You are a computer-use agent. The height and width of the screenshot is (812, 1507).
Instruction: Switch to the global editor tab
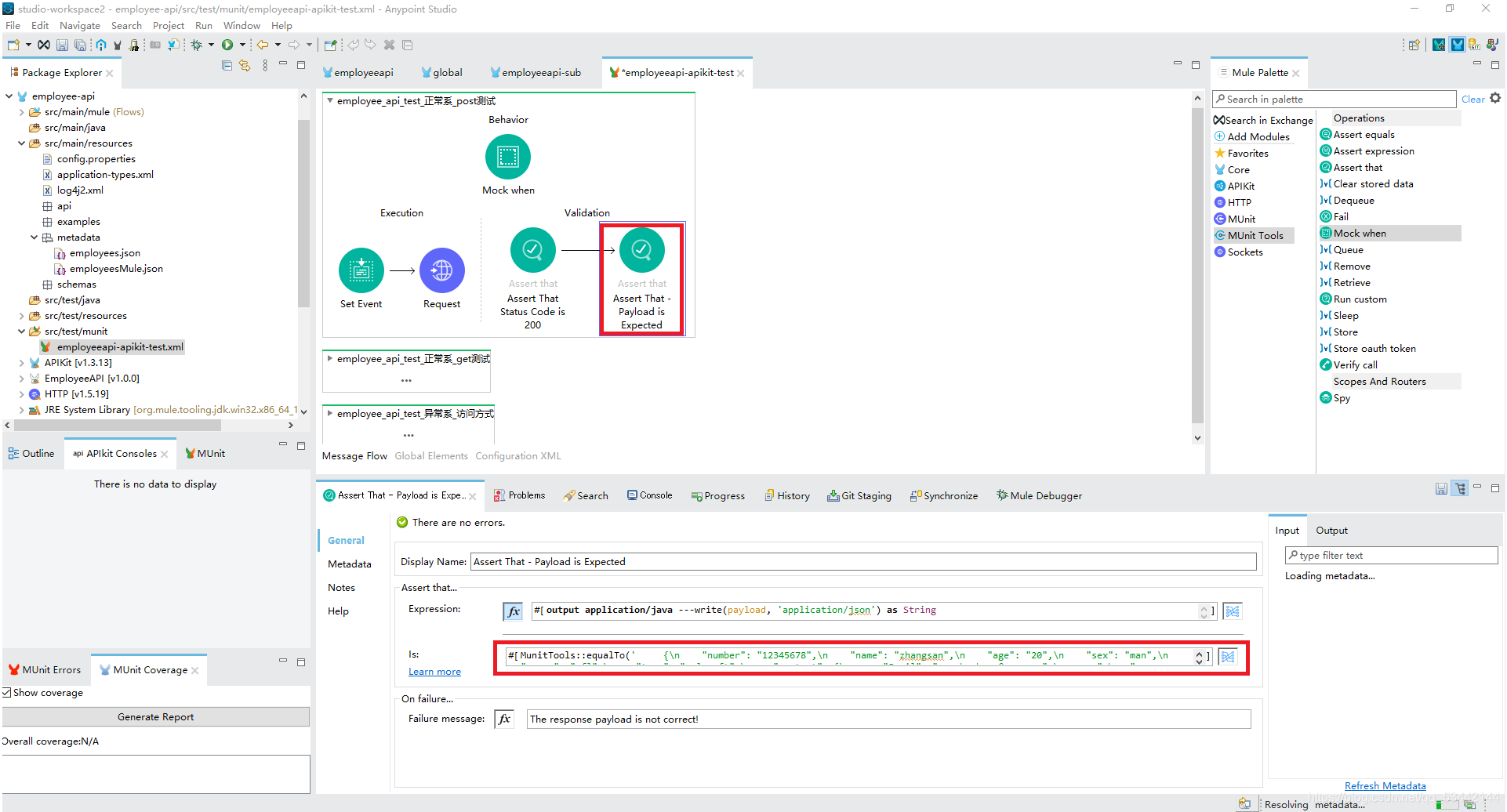[442, 73]
